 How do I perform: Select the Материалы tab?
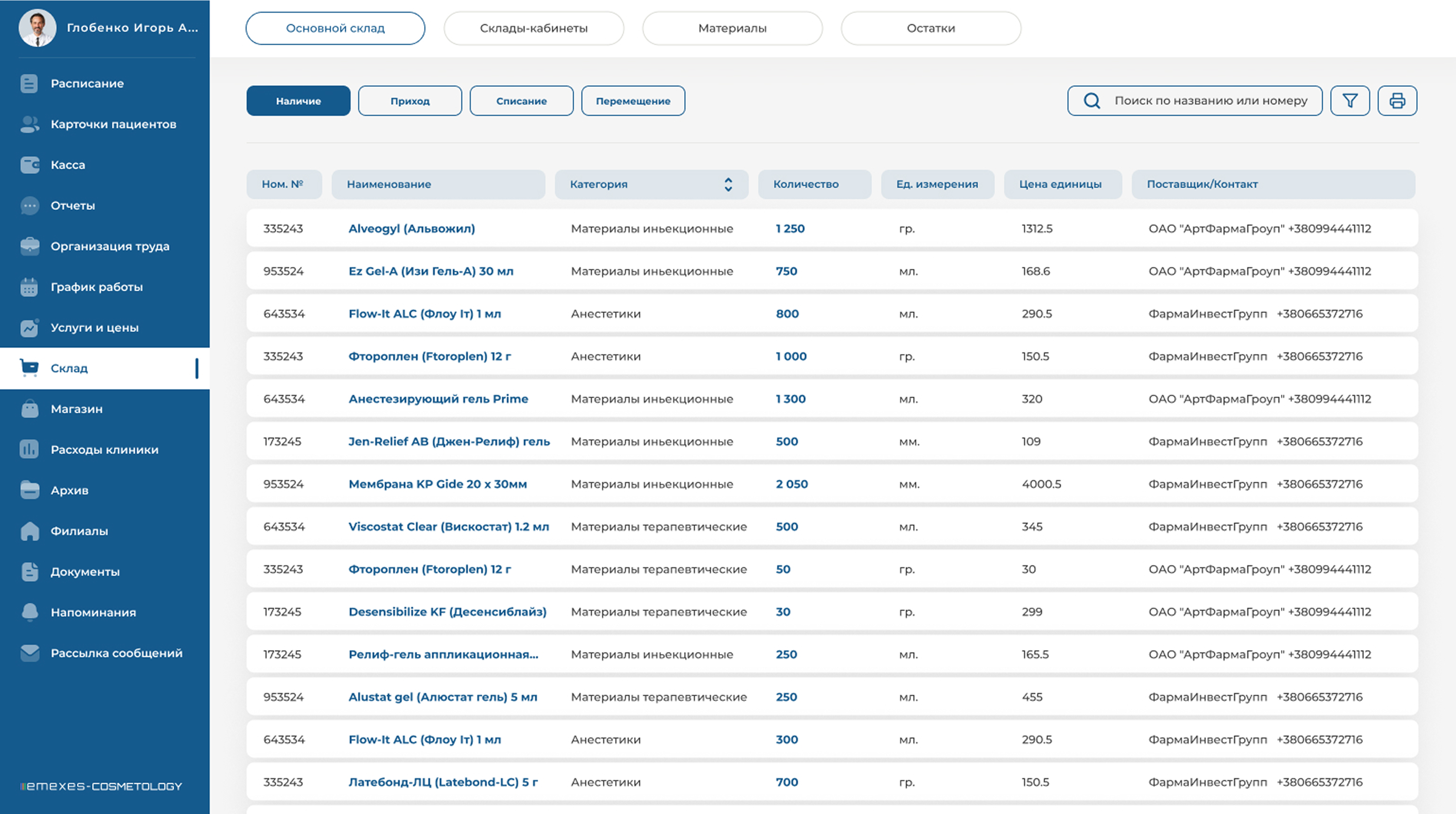pyautogui.click(x=732, y=28)
